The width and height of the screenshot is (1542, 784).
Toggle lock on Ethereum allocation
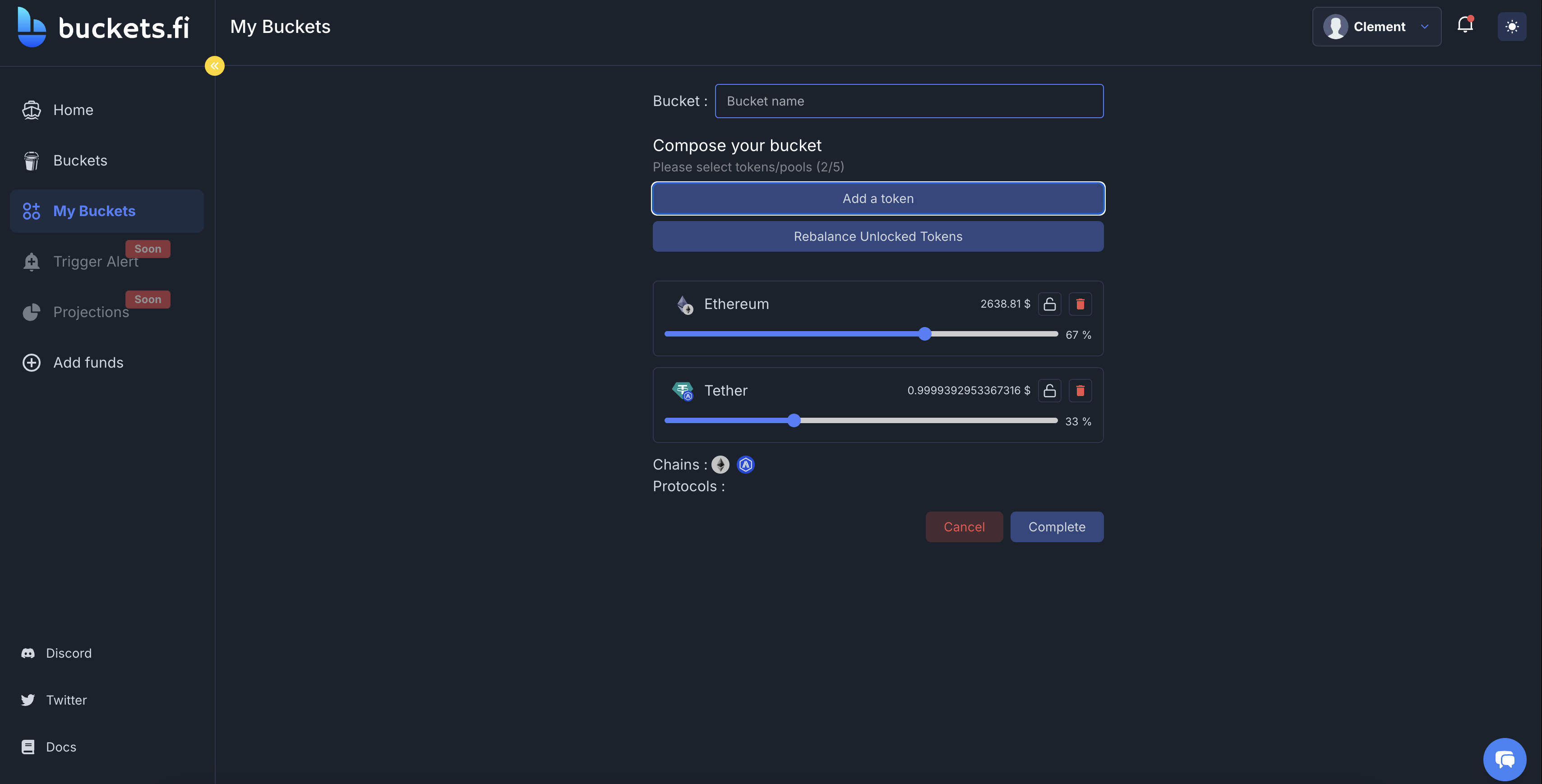click(1049, 304)
